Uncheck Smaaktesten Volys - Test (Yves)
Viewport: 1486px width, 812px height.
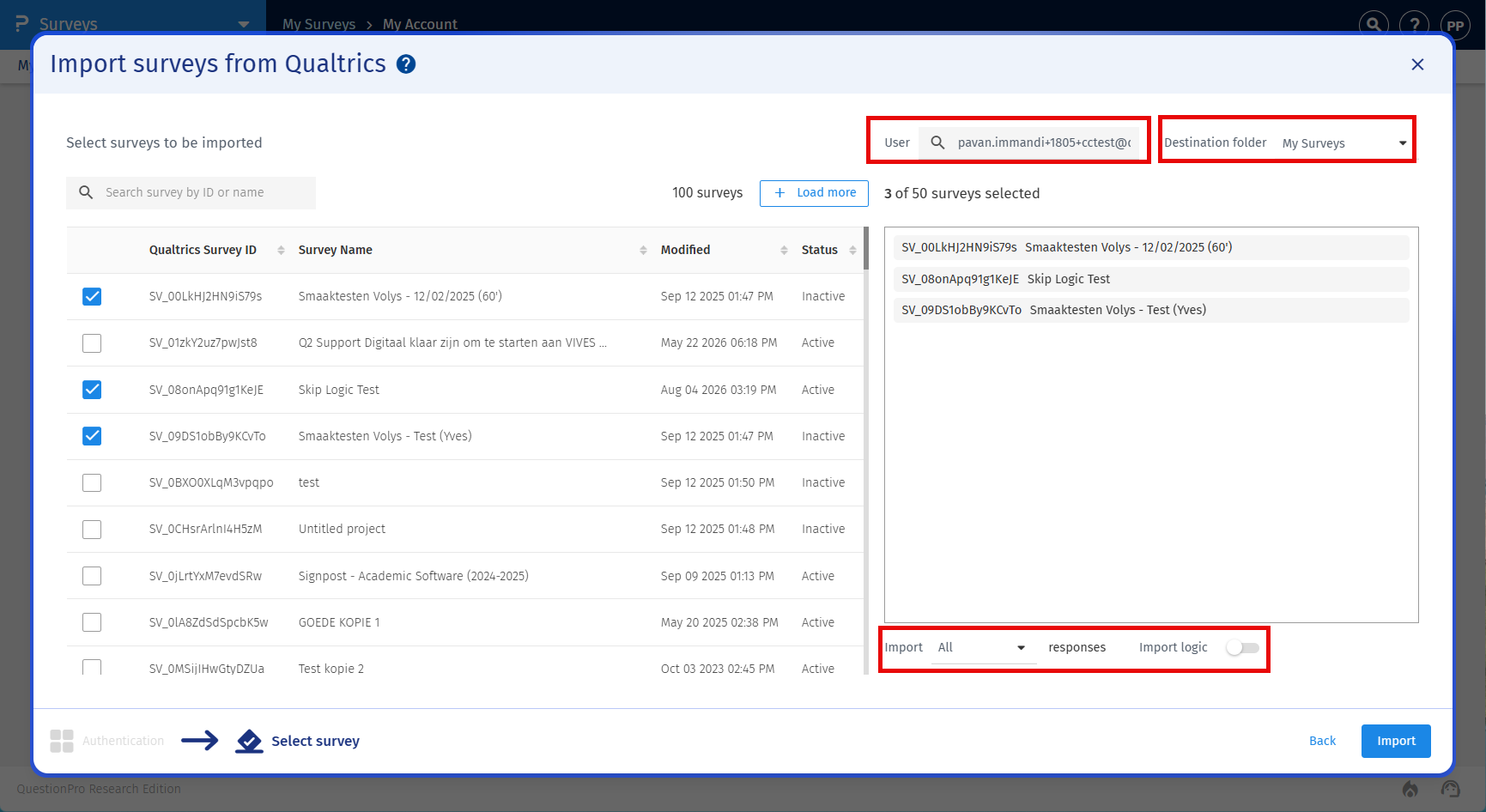tap(92, 436)
